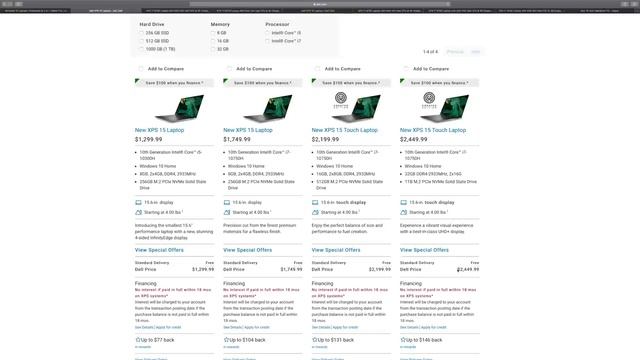Click touch display icon on $2,449.99 laptop
Image resolution: width=640 pixels, height=360 pixels.
[x=403, y=202]
